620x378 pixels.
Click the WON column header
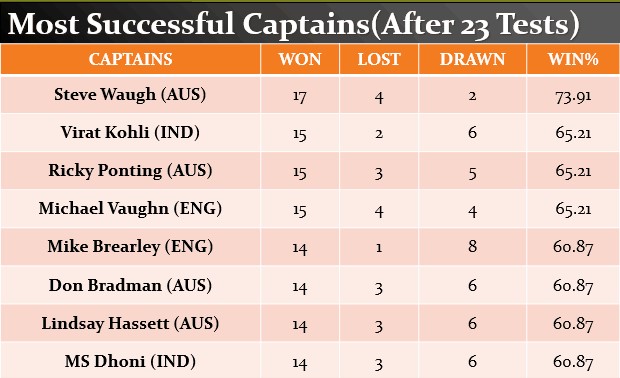300,59
